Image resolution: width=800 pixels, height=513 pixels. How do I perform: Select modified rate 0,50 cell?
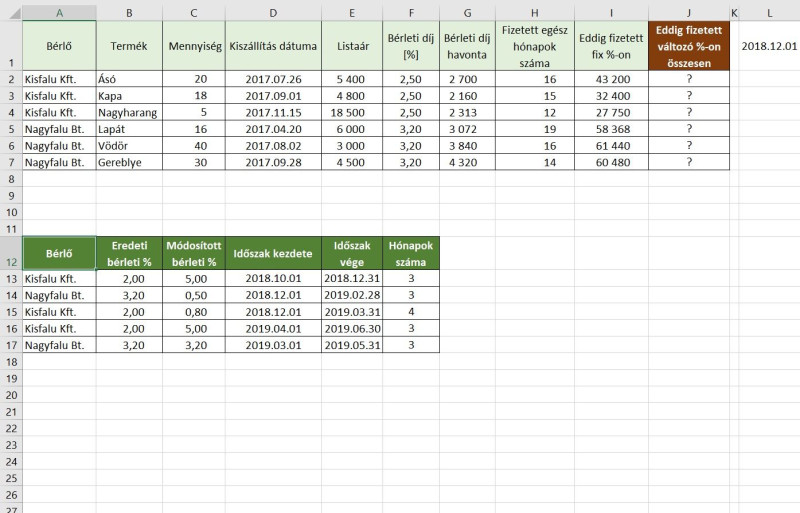[x=194, y=295]
